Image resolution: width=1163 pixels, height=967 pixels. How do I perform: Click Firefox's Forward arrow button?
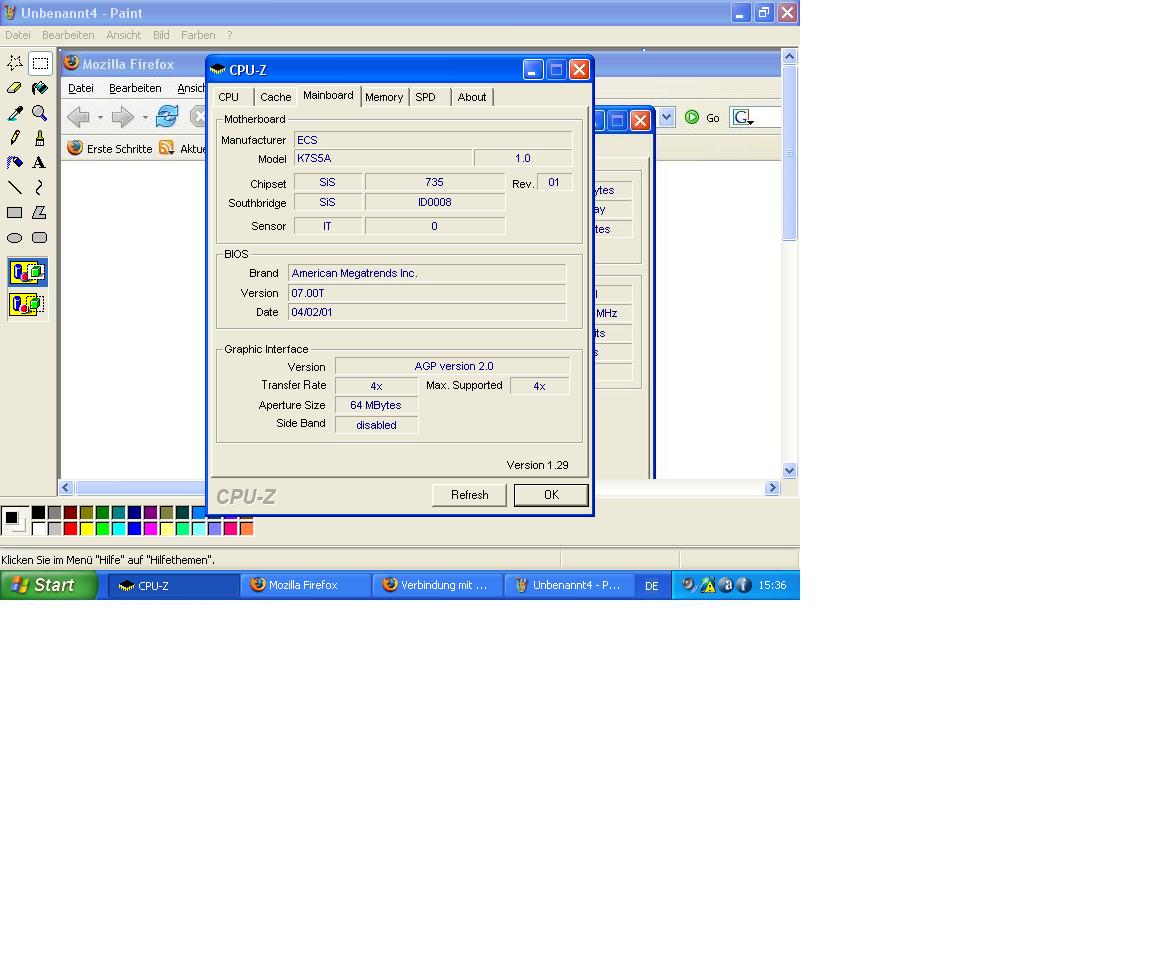[x=122, y=116]
